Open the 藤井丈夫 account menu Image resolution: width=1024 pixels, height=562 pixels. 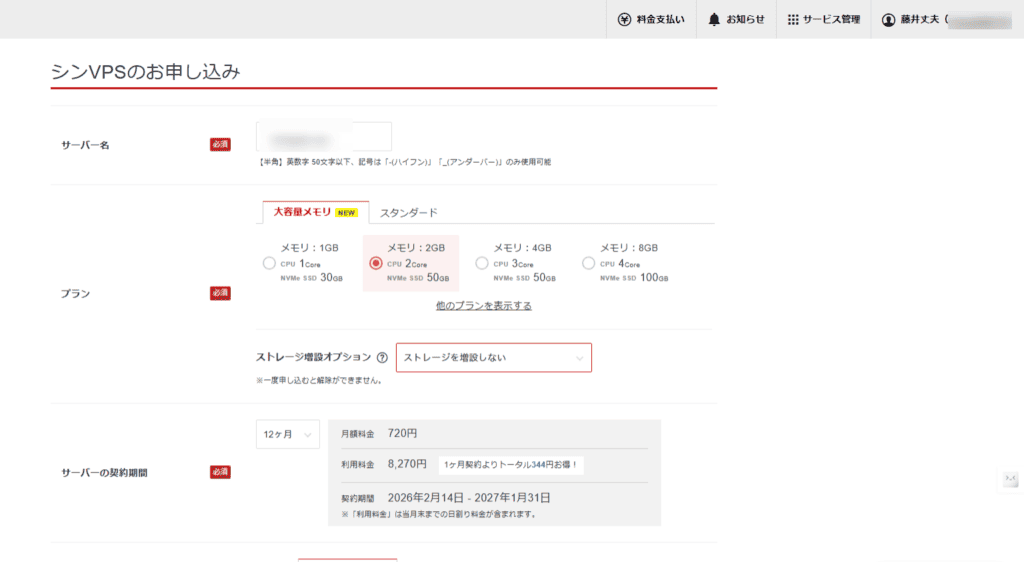point(947,20)
